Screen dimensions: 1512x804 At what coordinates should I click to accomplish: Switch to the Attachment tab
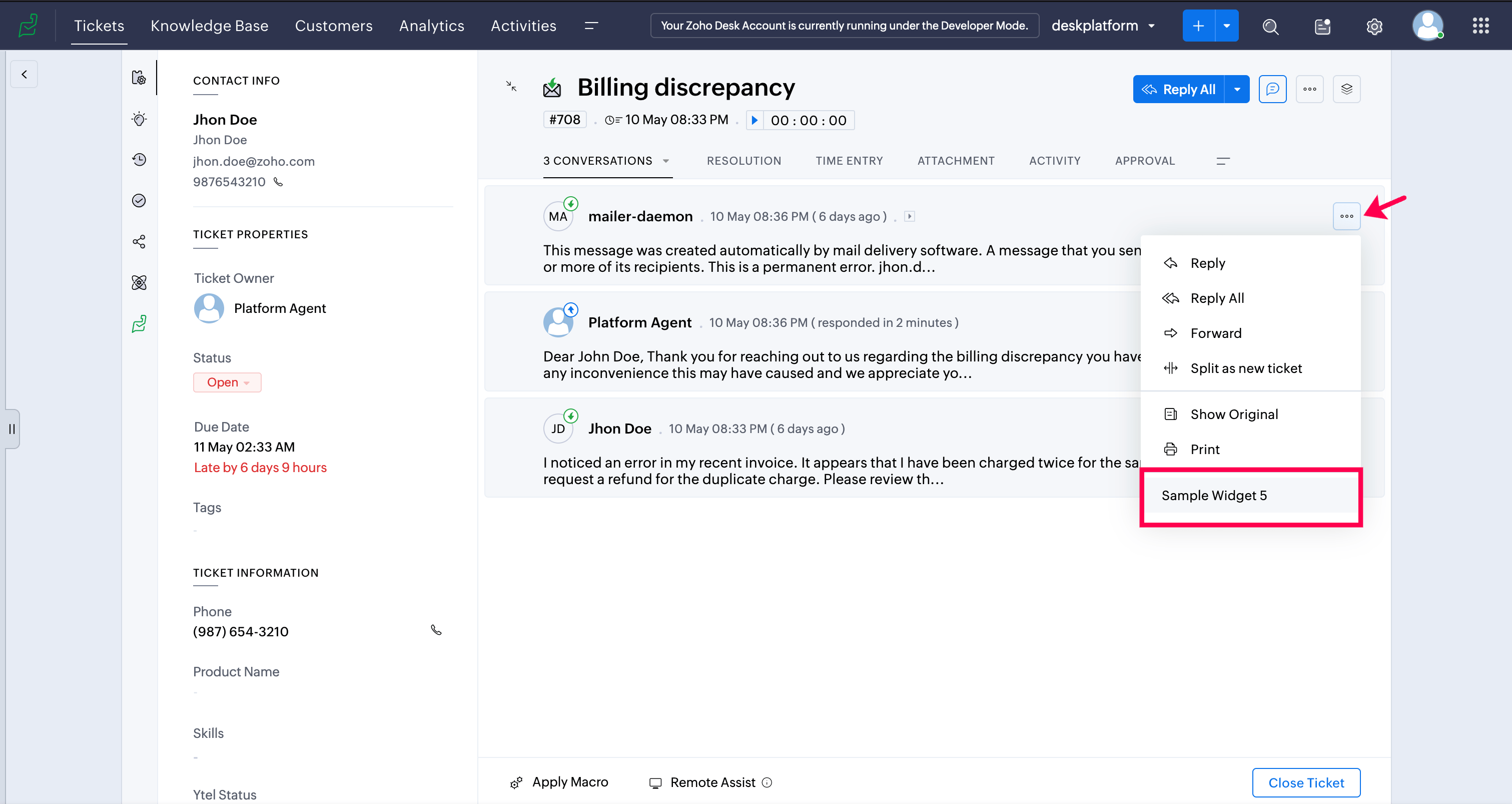tap(956, 161)
